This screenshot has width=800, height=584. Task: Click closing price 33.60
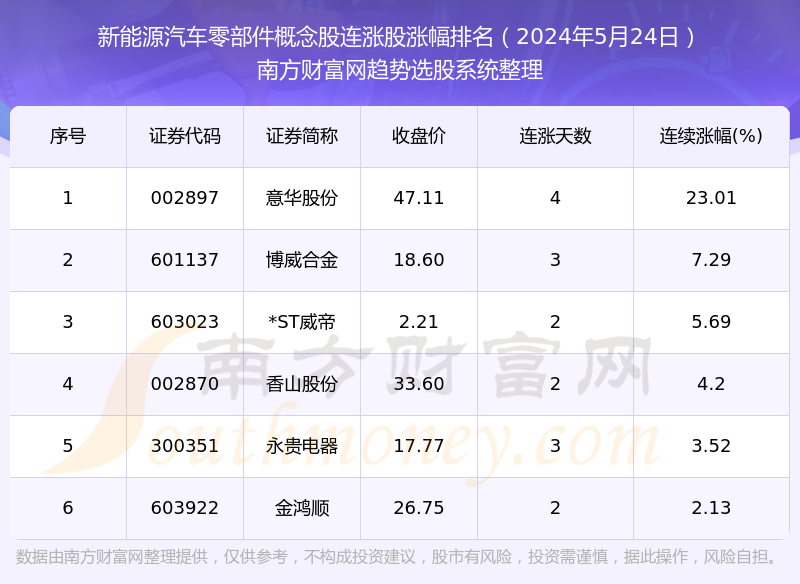click(x=419, y=384)
